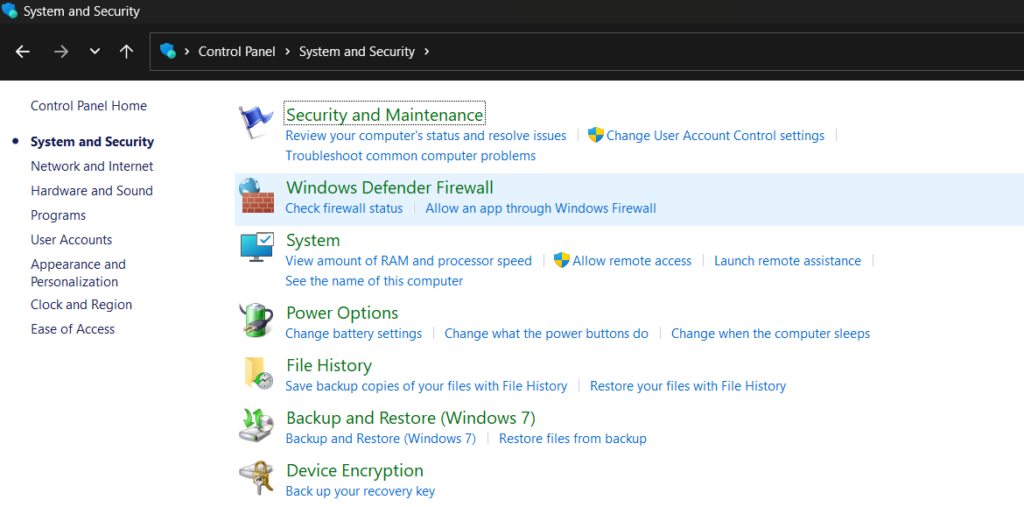Screen dimensions: 1024x507
Task: Click the Power Options battery icon
Action: click(256, 321)
